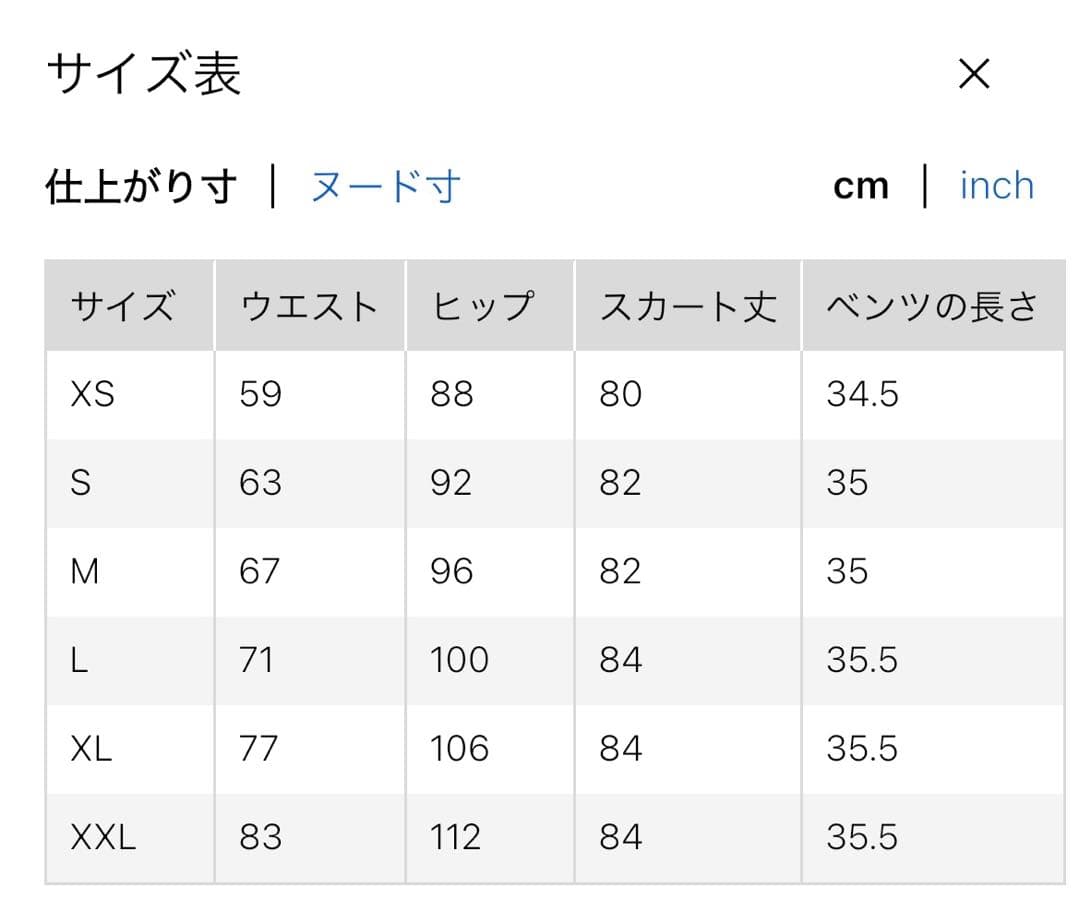
Task: Click vent length 34.5 in XS row
Action: [x=862, y=395]
